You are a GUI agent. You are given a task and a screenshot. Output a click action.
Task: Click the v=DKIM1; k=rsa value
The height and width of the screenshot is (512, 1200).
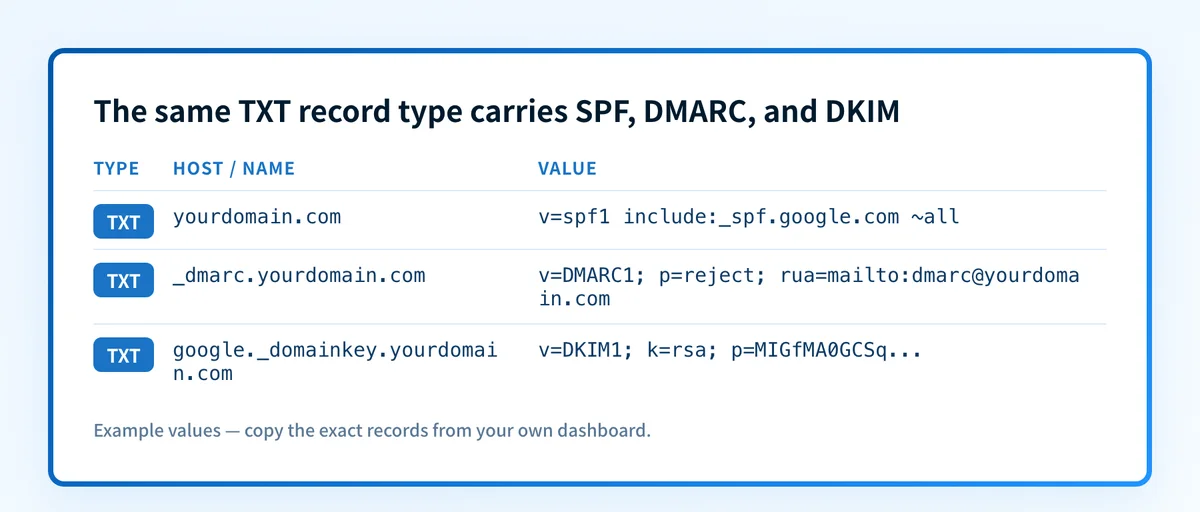click(x=730, y=351)
